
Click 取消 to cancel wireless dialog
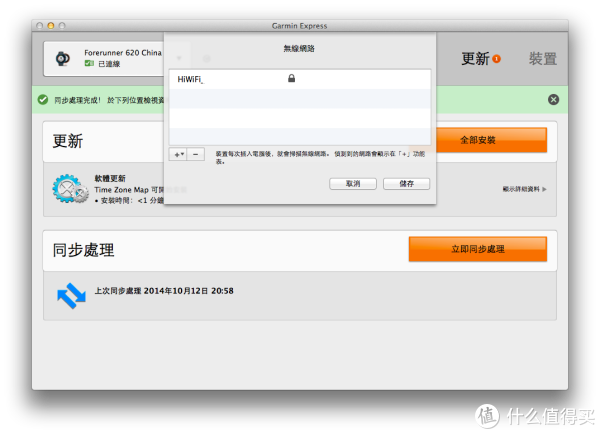coord(353,184)
